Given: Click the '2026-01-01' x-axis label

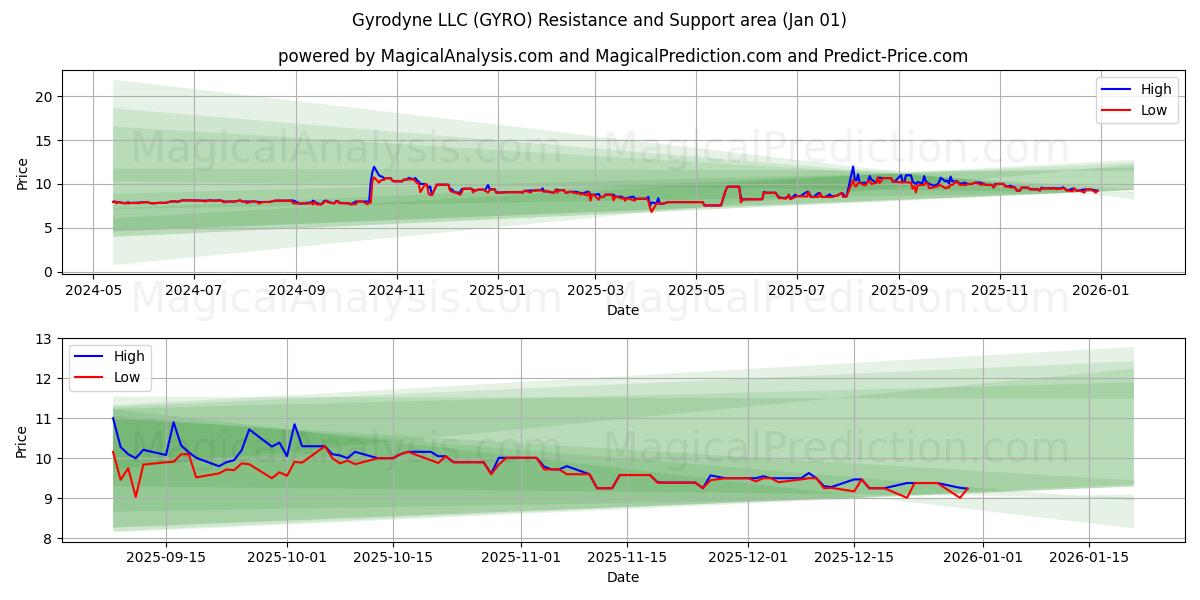Looking at the screenshot, I should [983, 557].
